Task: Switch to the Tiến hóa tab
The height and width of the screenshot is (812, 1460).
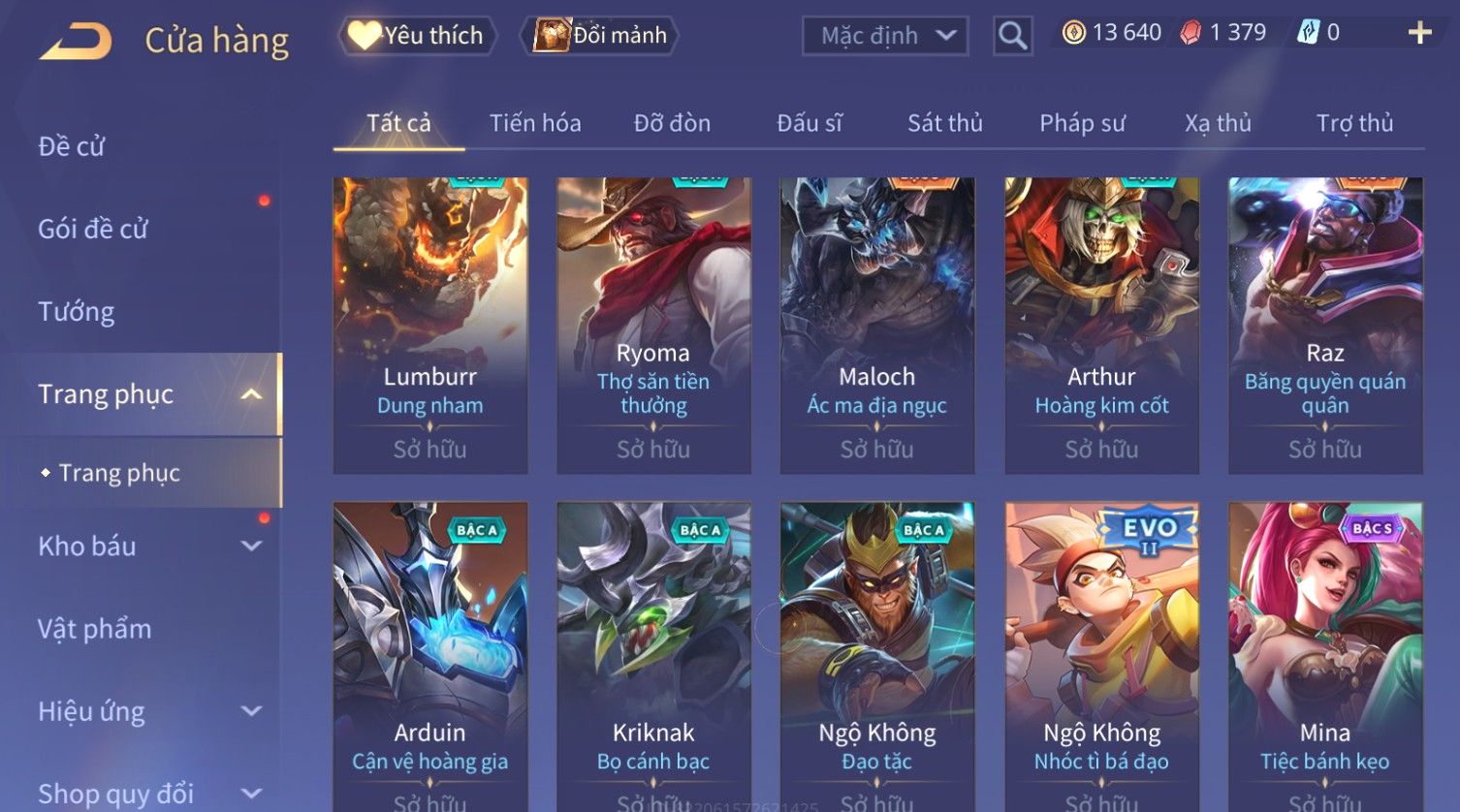Action: click(x=535, y=123)
